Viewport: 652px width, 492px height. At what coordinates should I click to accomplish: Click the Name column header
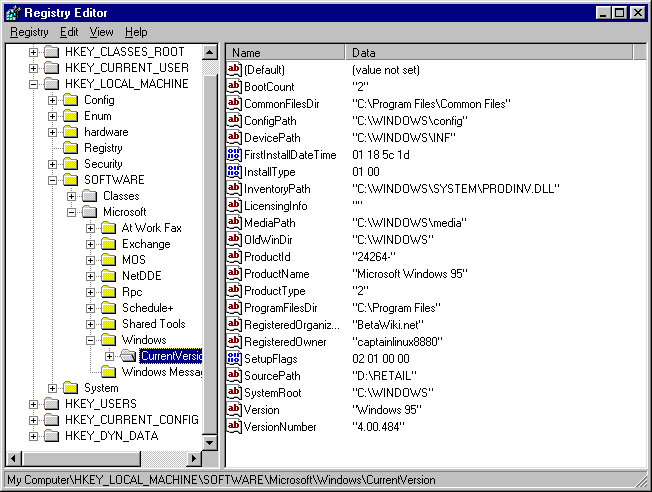pyautogui.click(x=285, y=52)
